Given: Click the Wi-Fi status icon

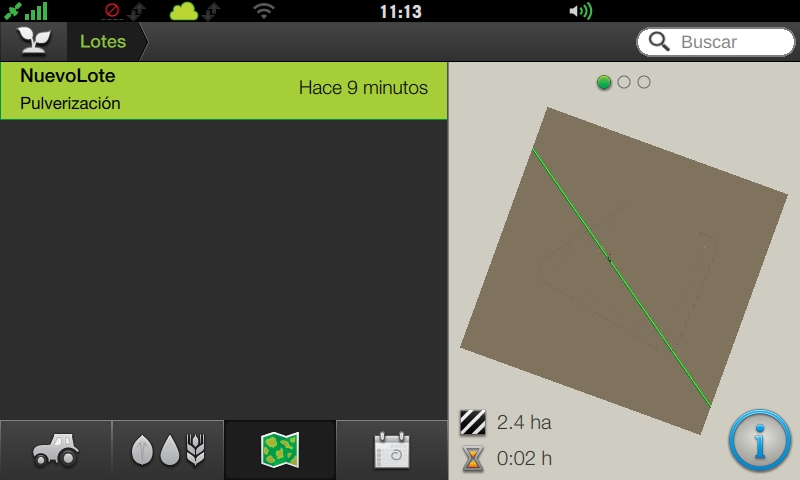Looking at the screenshot, I should point(264,11).
